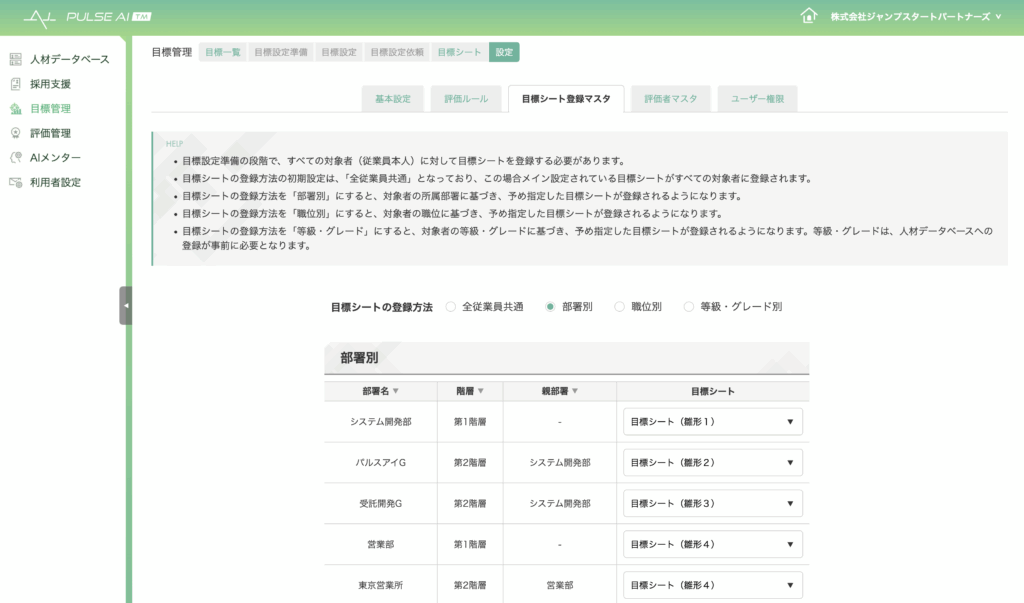The width and height of the screenshot is (1024, 603).
Task: Open the 目標シート dropdown for システム開発部
Action: [712, 422]
